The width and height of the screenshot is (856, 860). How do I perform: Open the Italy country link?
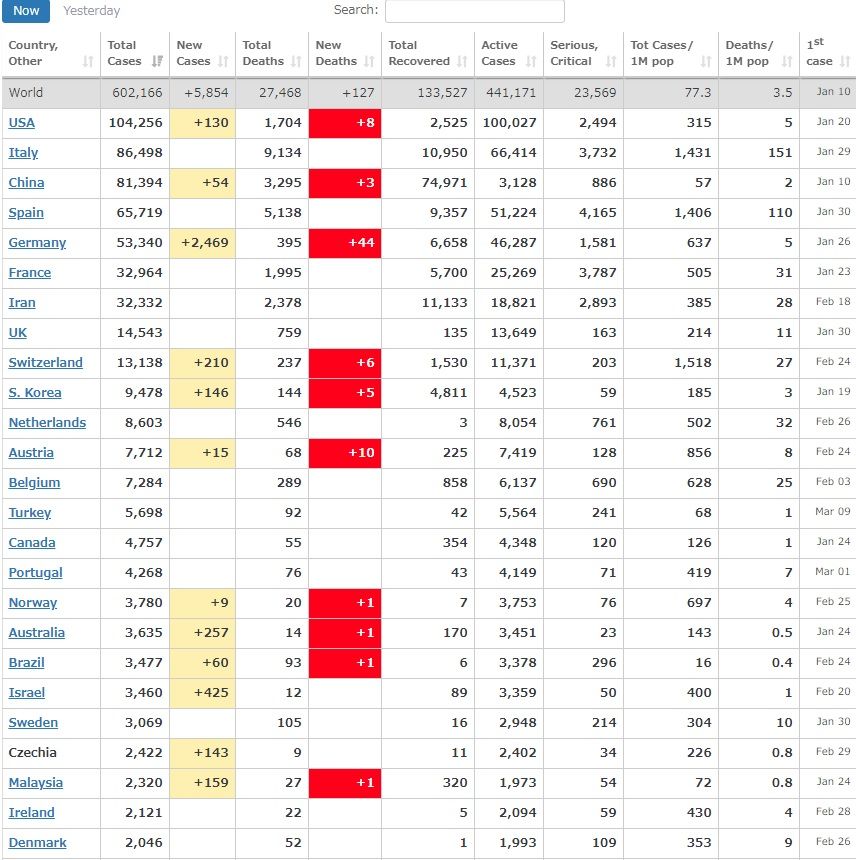[x=23, y=153]
